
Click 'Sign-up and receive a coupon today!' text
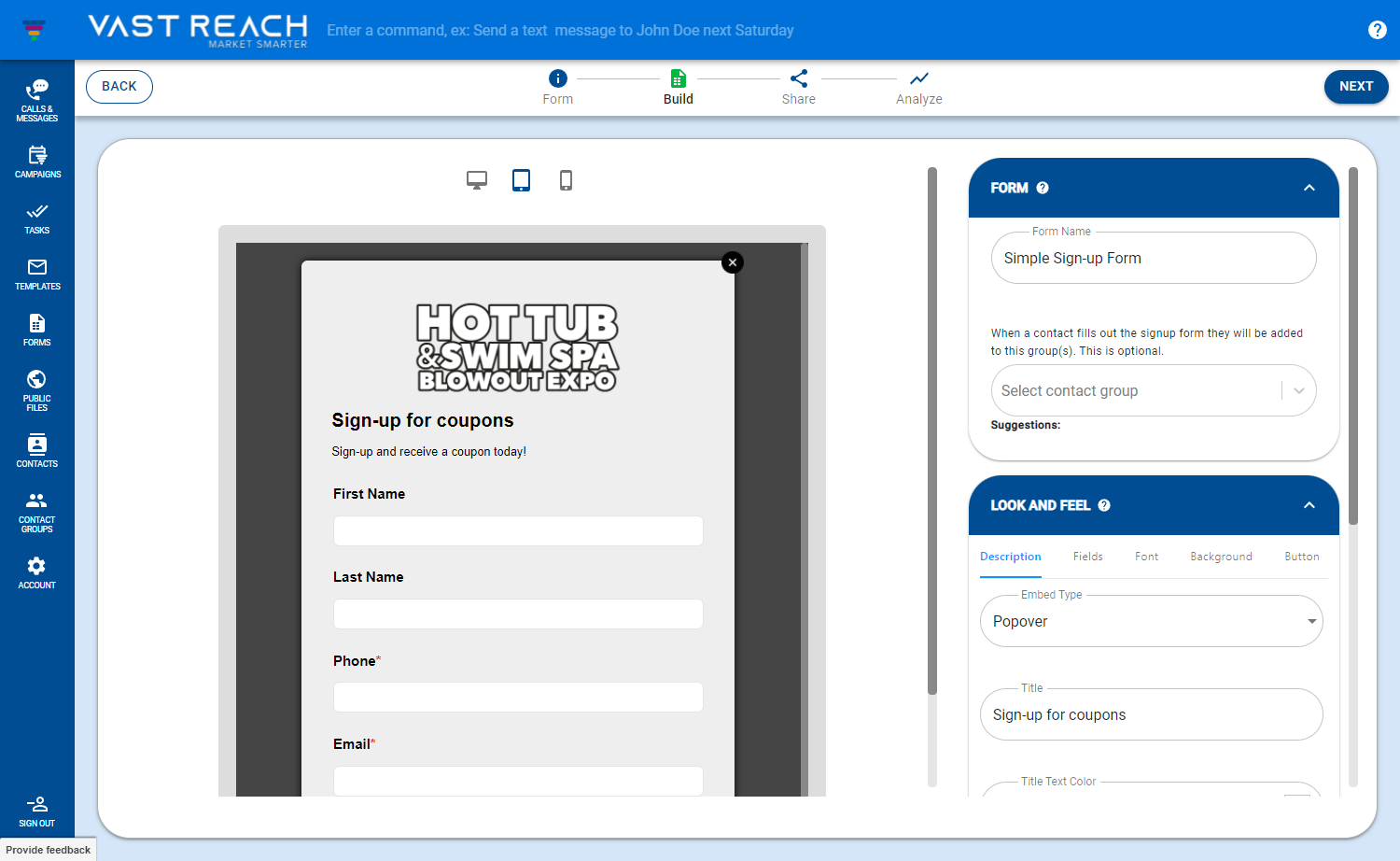[429, 452]
